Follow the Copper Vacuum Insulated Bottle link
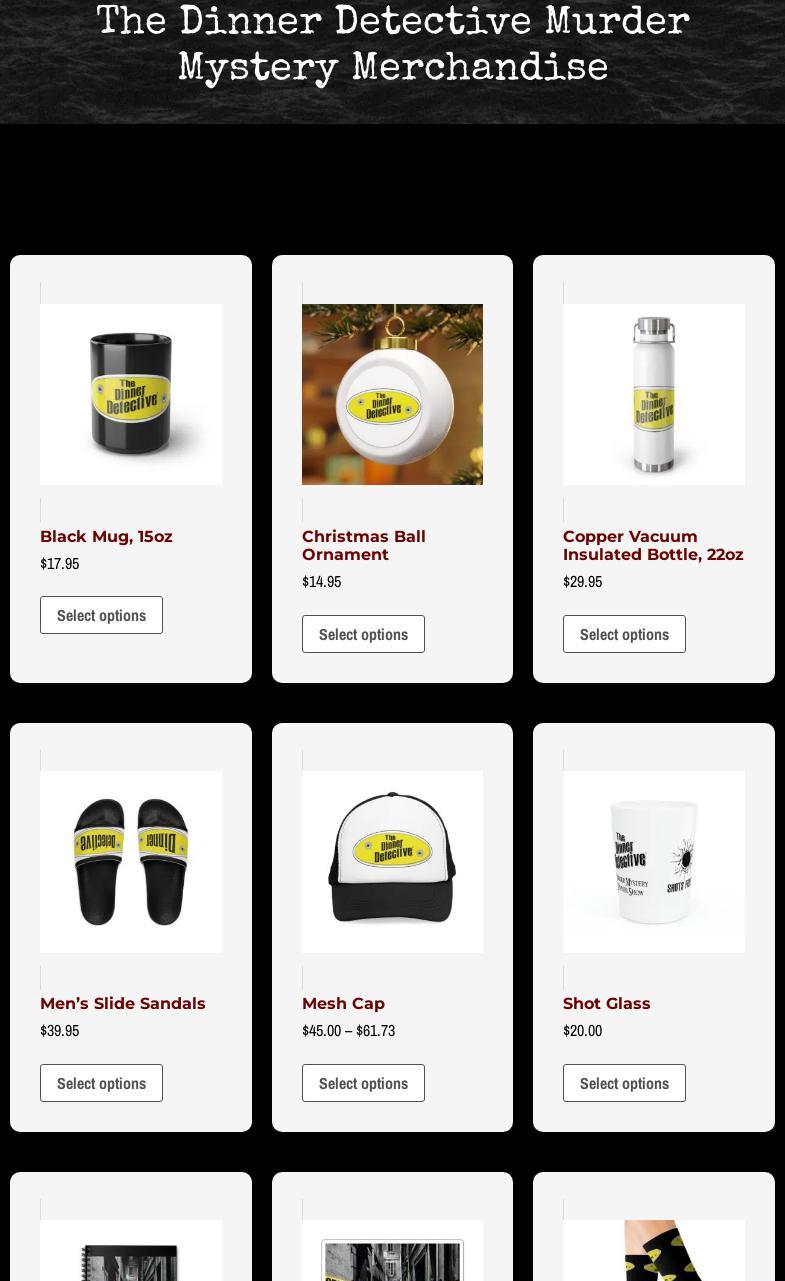This screenshot has height=1281, width=785. 653,546
